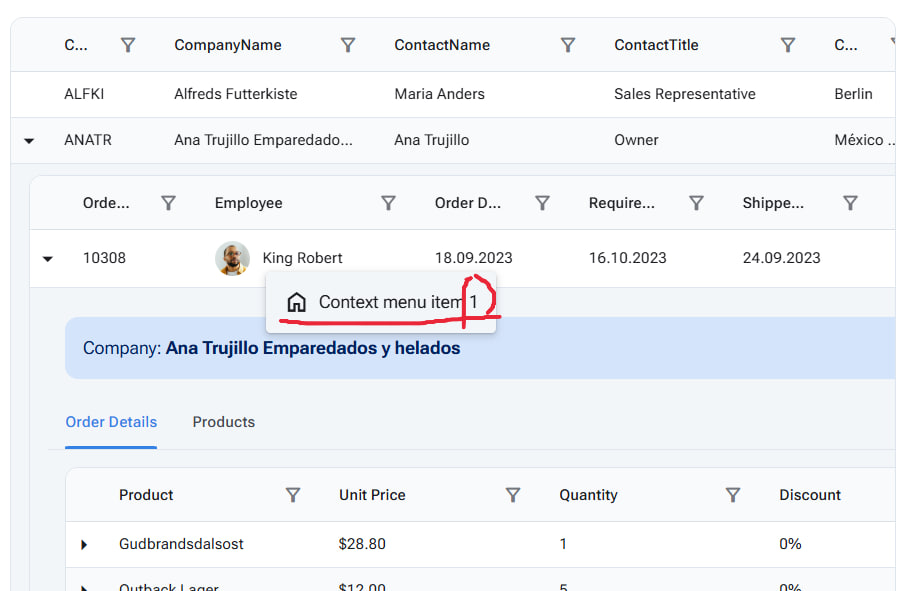This screenshot has width=918, height=591.
Task: Open the Required Date column filter icon
Action: (x=697, y=203)
